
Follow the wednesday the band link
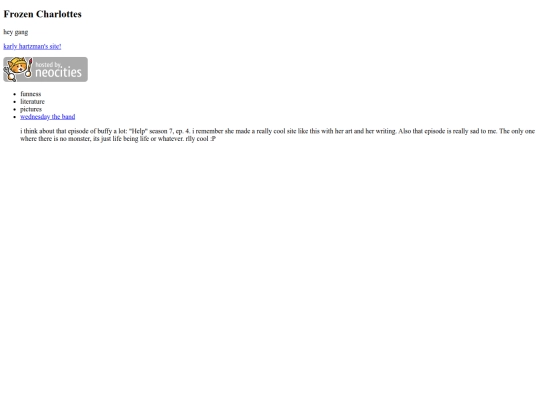(x=48, y=117)
